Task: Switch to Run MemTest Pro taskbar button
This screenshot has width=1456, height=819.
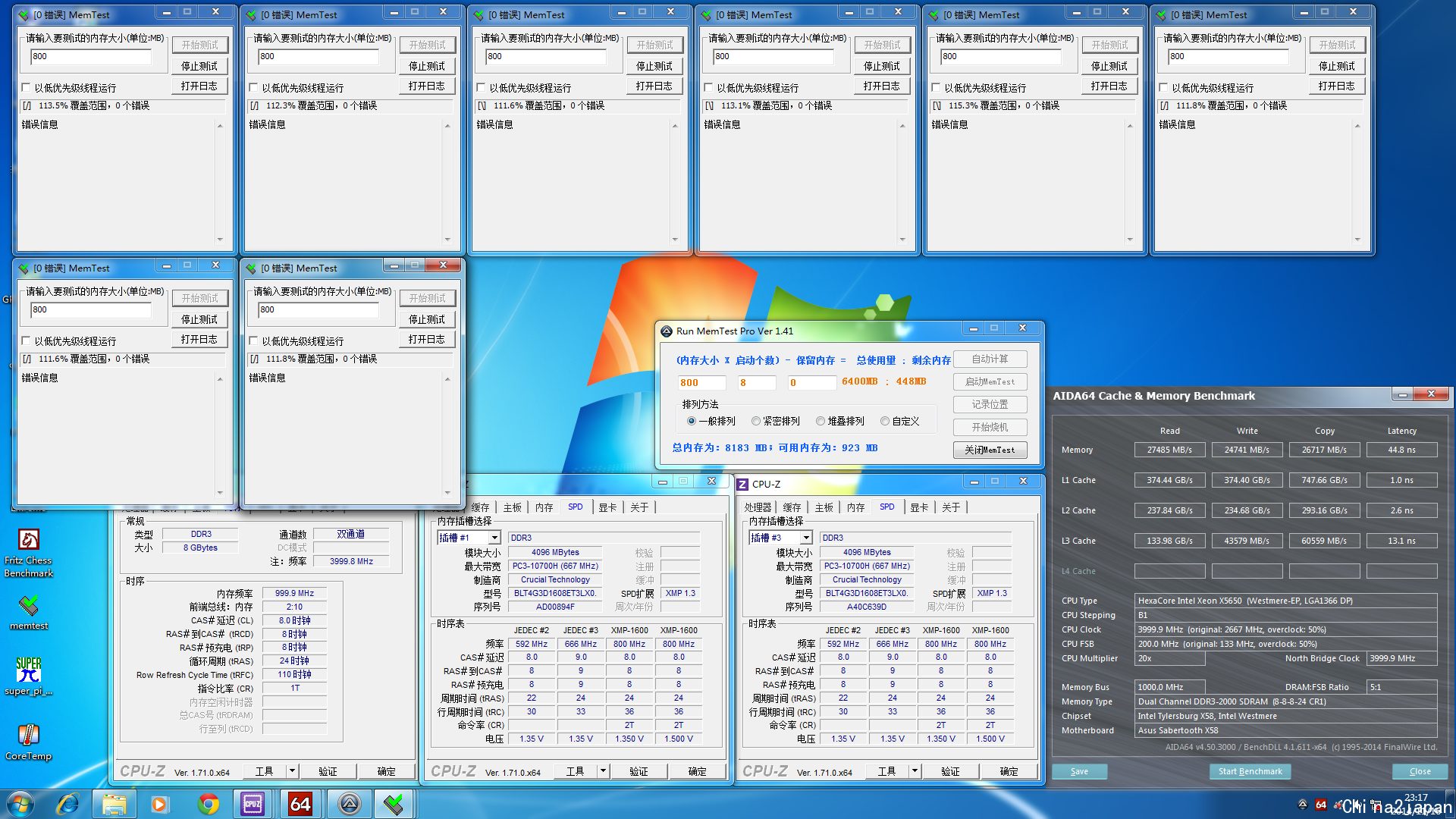Action: (349, 804)
